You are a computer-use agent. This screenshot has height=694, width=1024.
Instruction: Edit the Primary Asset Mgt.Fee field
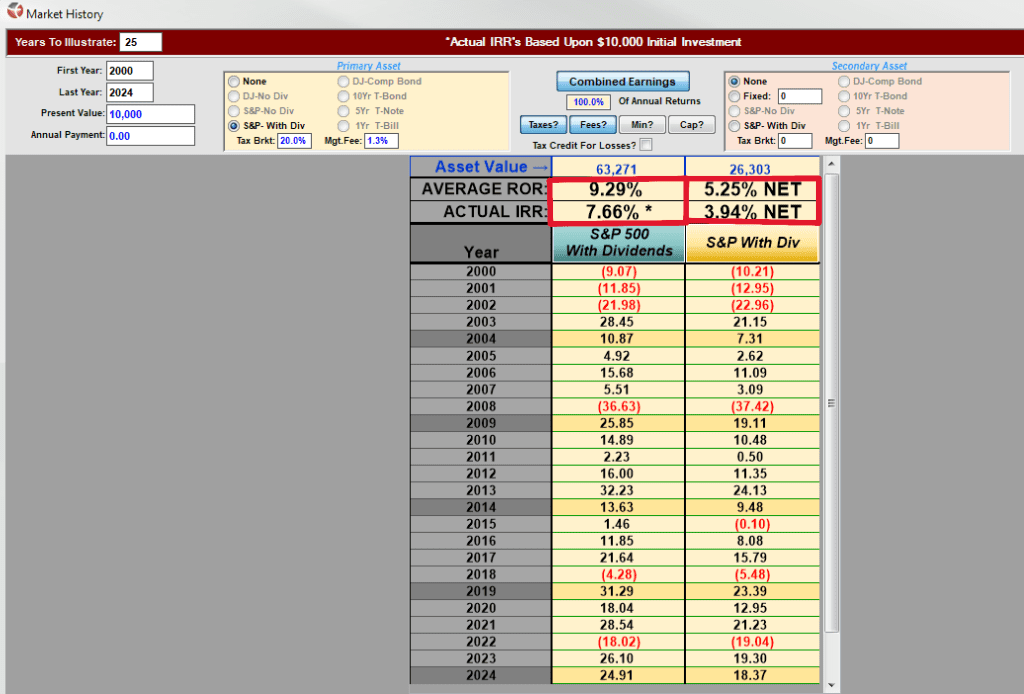coord(381,140)
